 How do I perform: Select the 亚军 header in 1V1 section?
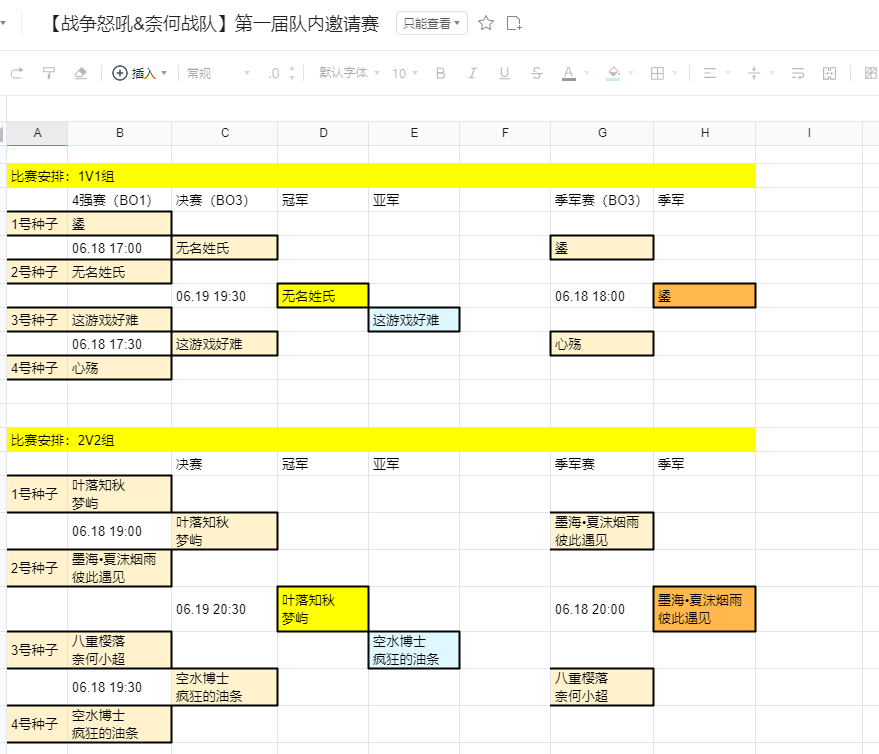pyautogui.click(x=414, y=200)
